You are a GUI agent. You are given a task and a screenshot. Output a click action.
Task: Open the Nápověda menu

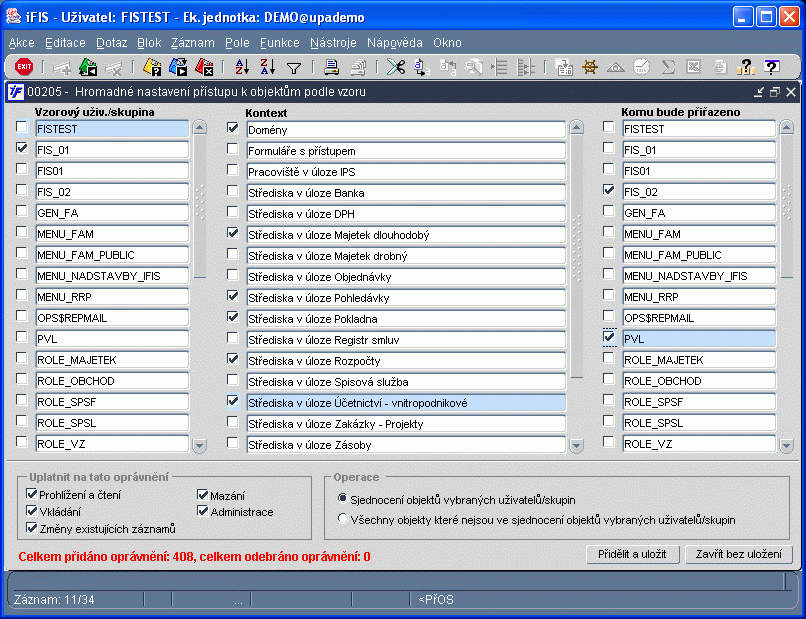(395, 43)
